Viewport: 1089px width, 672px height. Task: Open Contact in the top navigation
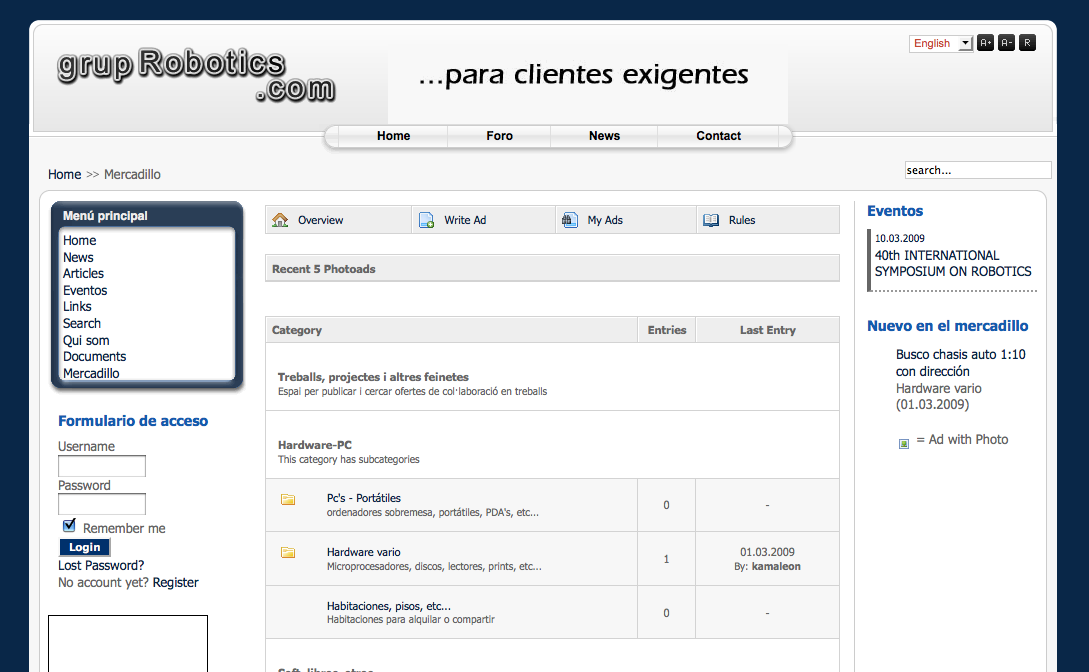(x=718, y=136)
